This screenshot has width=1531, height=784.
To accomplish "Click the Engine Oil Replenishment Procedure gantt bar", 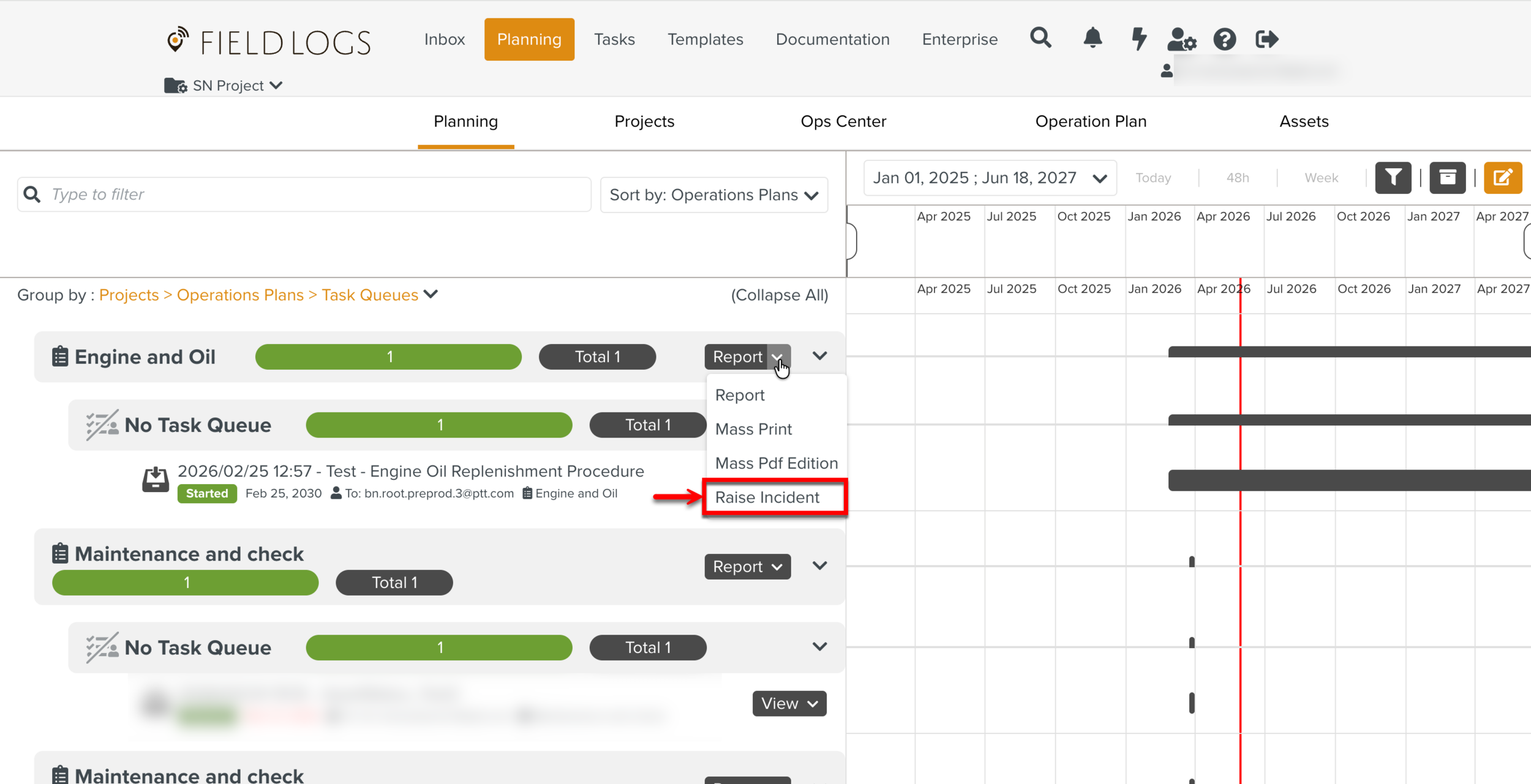I will [x=1349, y=480].
